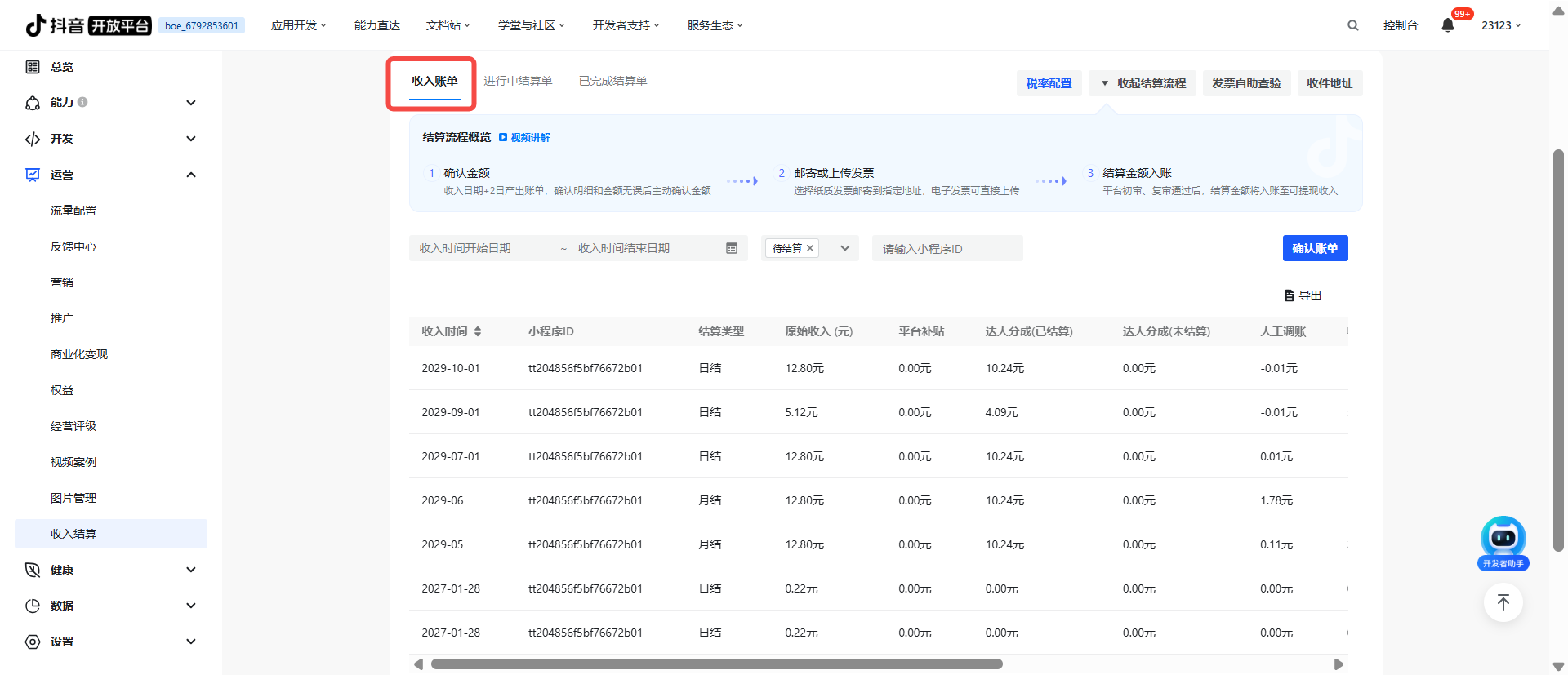
Task: Open the notifications bell icon
Action: 1447,25
